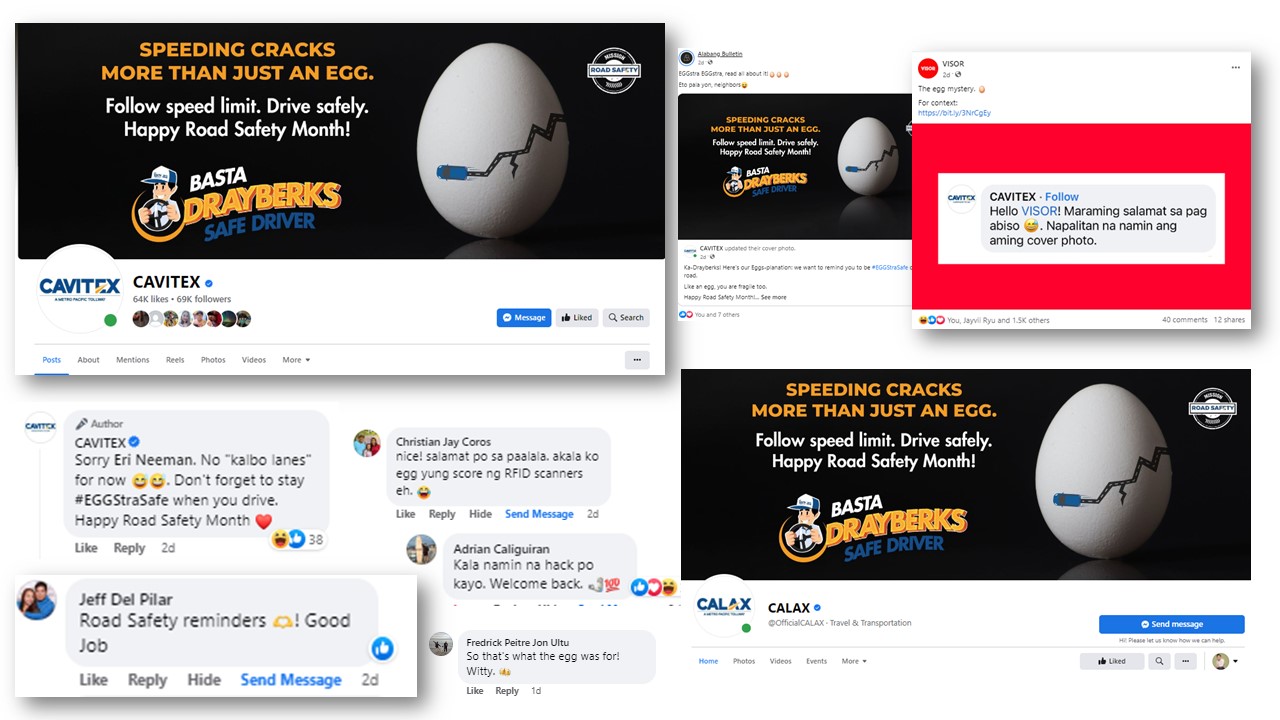Image resolution: width=1280 pixels, height=720 pixels.
Task: Toggle the Liked button on CALAX page
Action: coord(1112,661)
